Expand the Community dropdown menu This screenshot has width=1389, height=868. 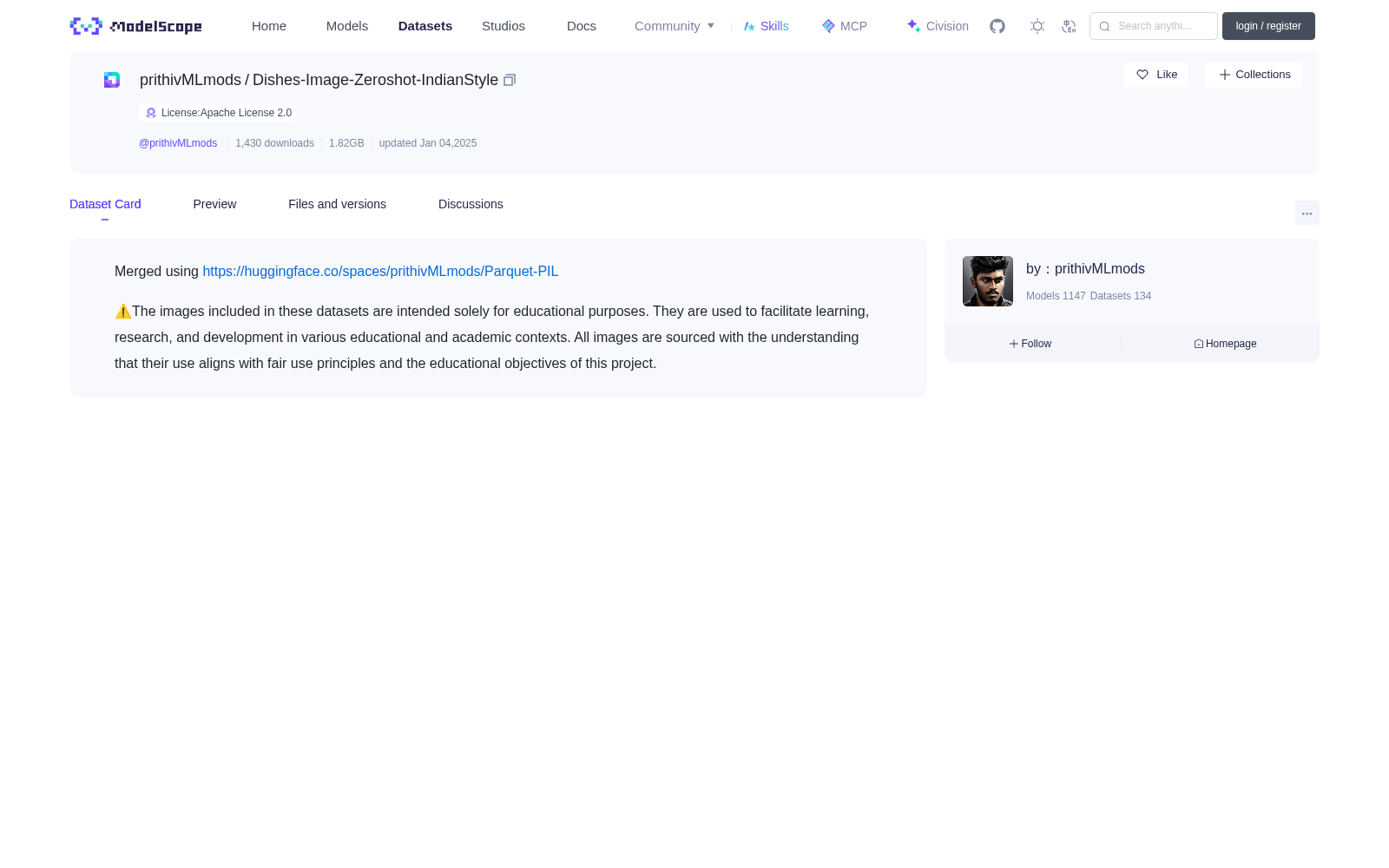(x=675, y=26)
